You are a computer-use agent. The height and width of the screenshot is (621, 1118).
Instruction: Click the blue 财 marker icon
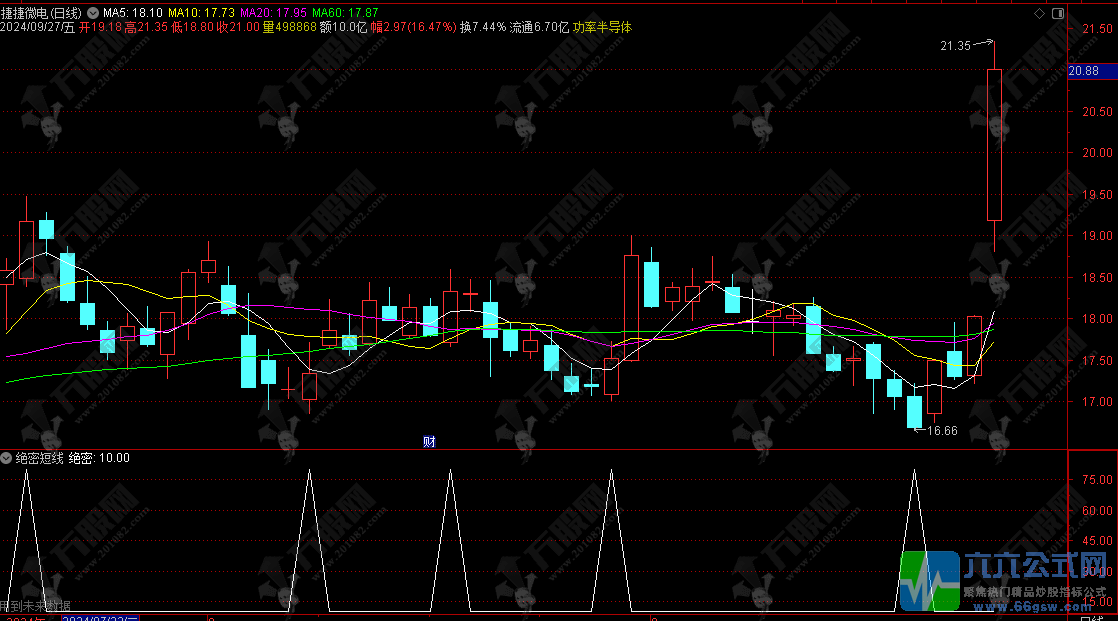pos(429,441)
